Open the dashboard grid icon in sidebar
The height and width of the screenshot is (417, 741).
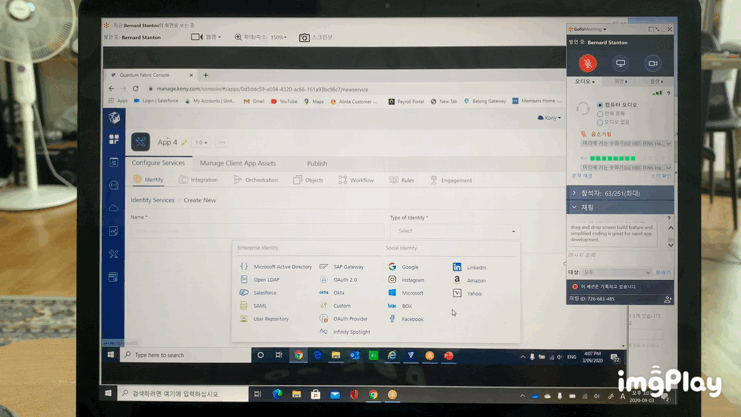(114, 139)
